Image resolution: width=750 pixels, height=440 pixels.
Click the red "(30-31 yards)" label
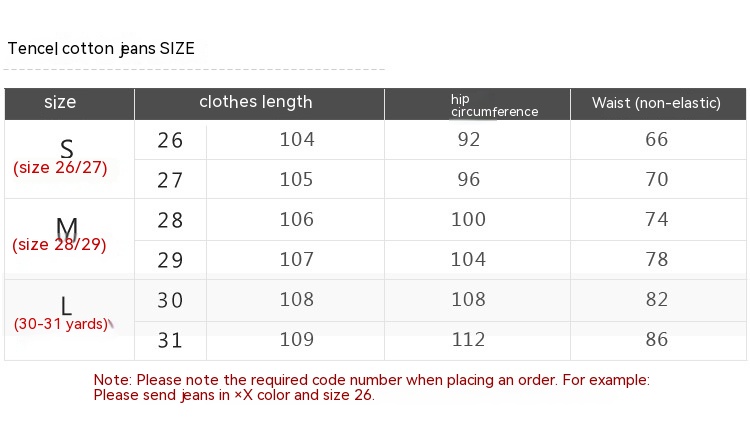tap(60, 324)
